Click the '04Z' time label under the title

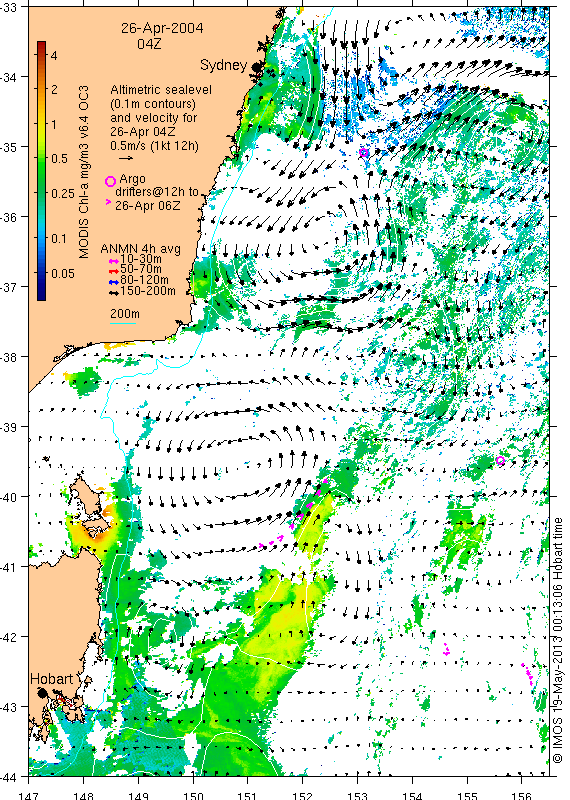tap(149, 44)
